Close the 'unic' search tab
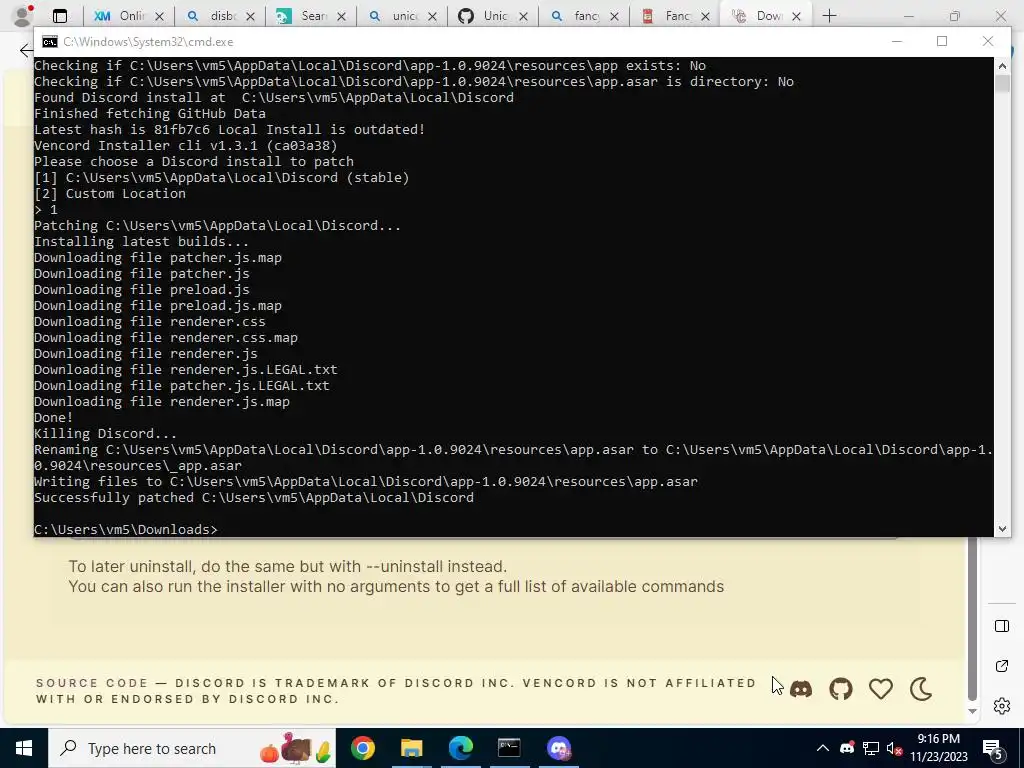1024x768 pixels. tap(432, 16)
